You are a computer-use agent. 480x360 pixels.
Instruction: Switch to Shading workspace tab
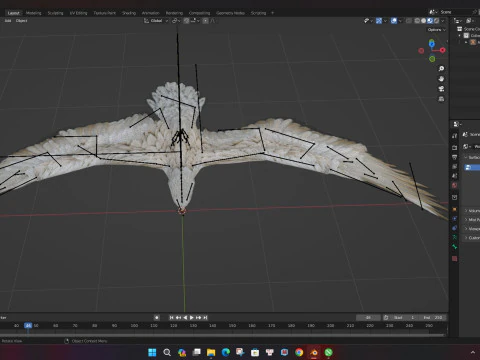pos(129,13)
